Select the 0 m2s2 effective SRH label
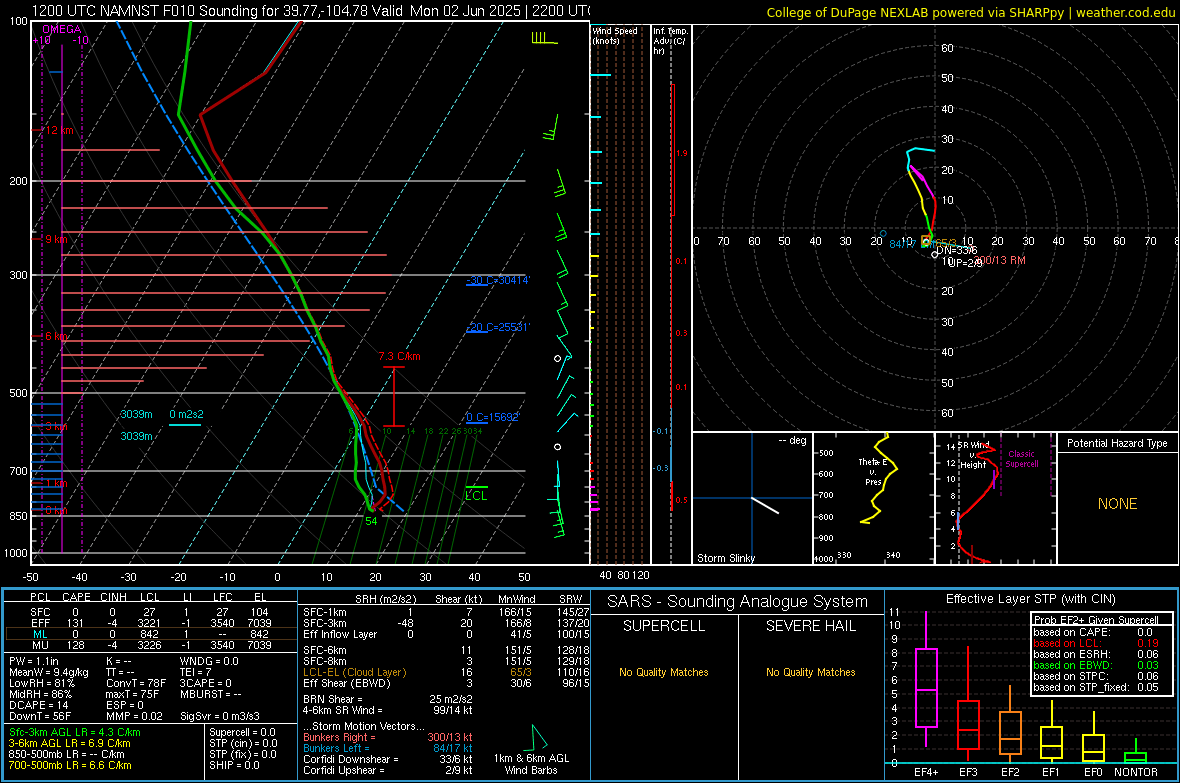Screen dimensions: 1180x783 pos(186,415)
